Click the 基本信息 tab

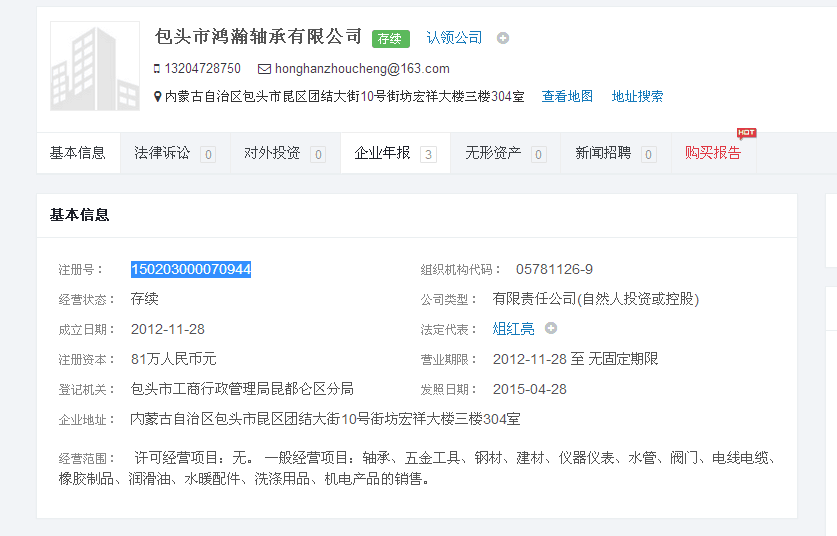coord(77,153)
